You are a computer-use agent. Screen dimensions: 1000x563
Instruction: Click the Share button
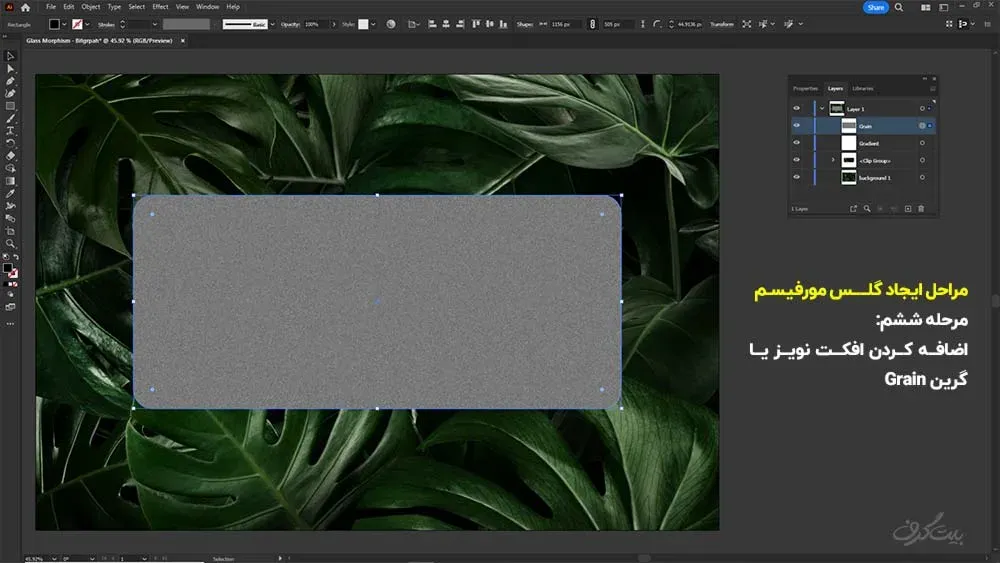[x=876, y=7]
